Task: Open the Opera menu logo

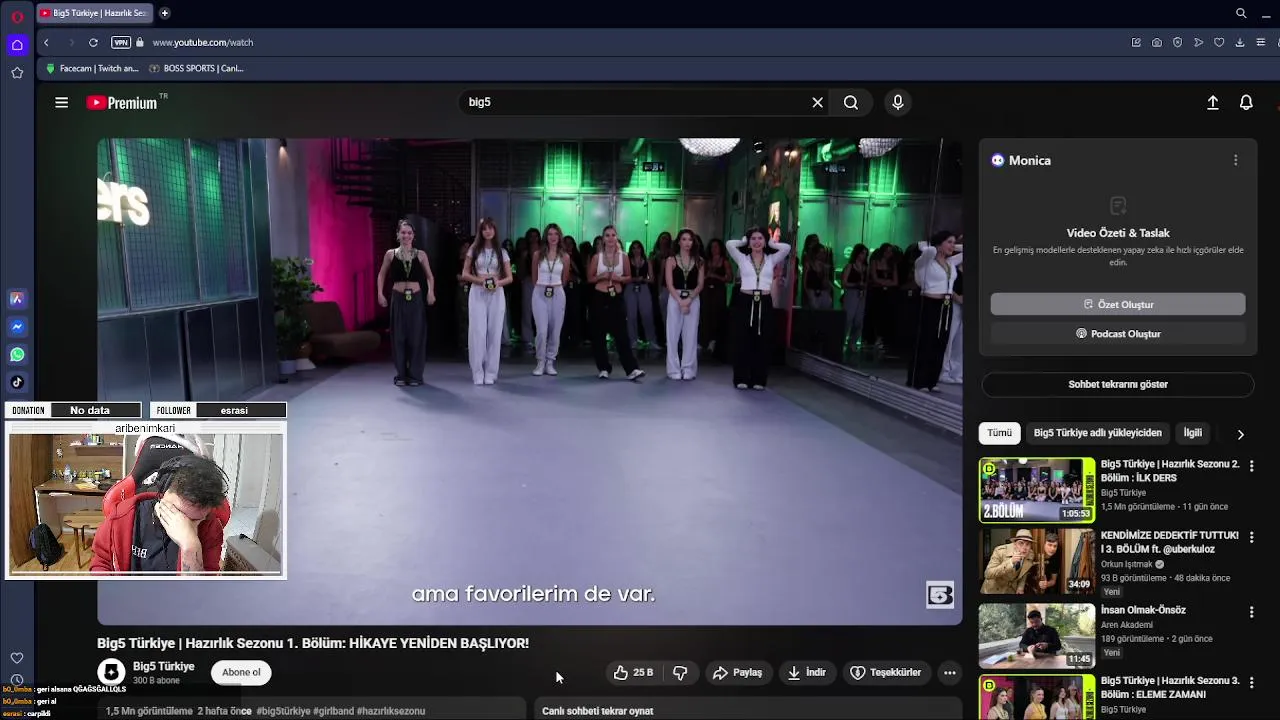Action: (17, 17)
